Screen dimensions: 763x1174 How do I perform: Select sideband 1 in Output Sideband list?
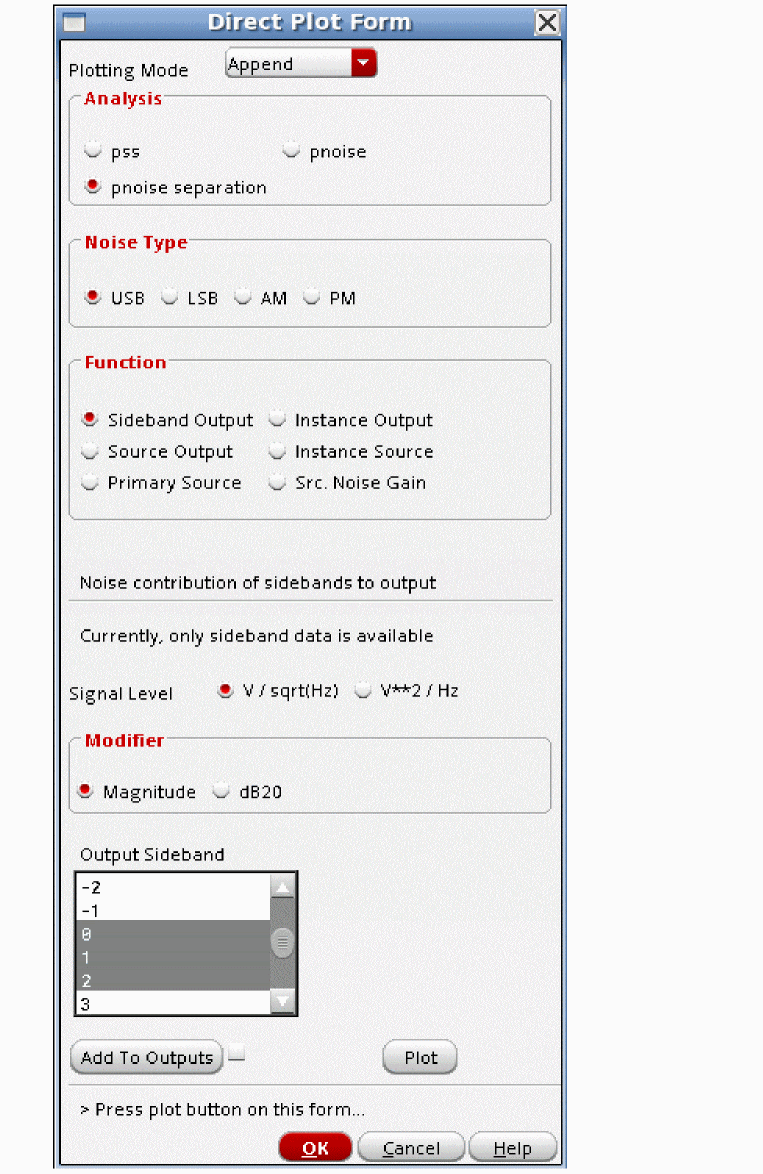173,957
